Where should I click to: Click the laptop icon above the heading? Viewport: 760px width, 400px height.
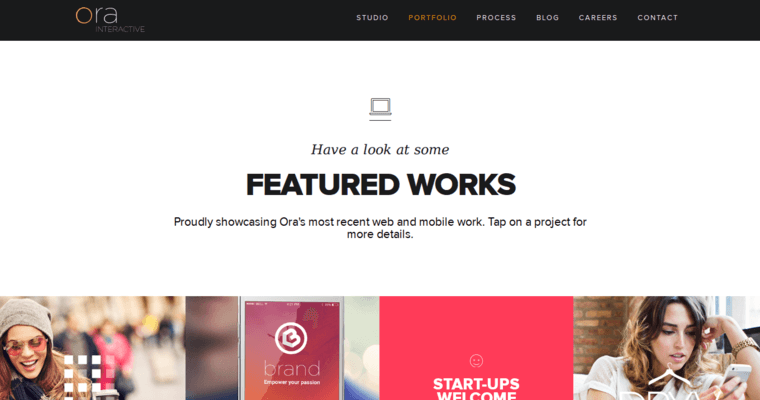(380, 106)
